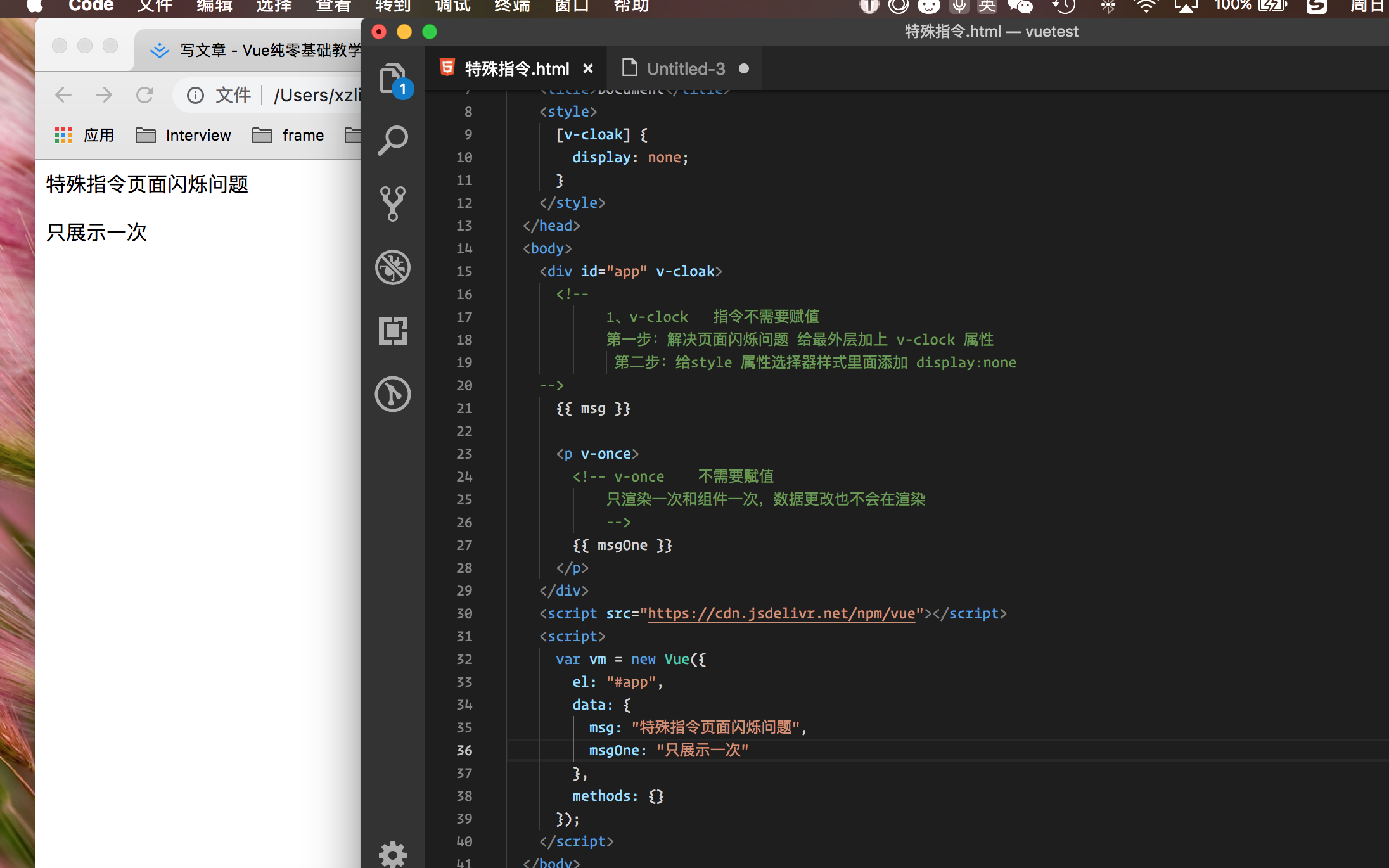This screenshot has height=868, width=1389.
Task: Open the GitLens icon in activity bar
Action: point(393,394)
